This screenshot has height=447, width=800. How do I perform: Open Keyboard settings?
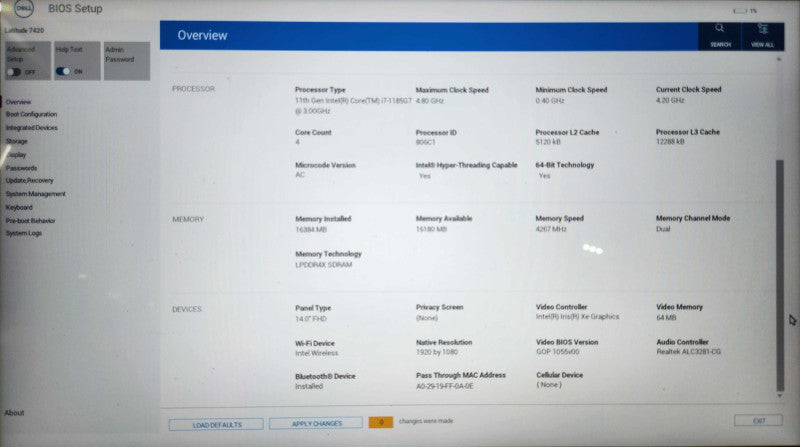[19, 208]
